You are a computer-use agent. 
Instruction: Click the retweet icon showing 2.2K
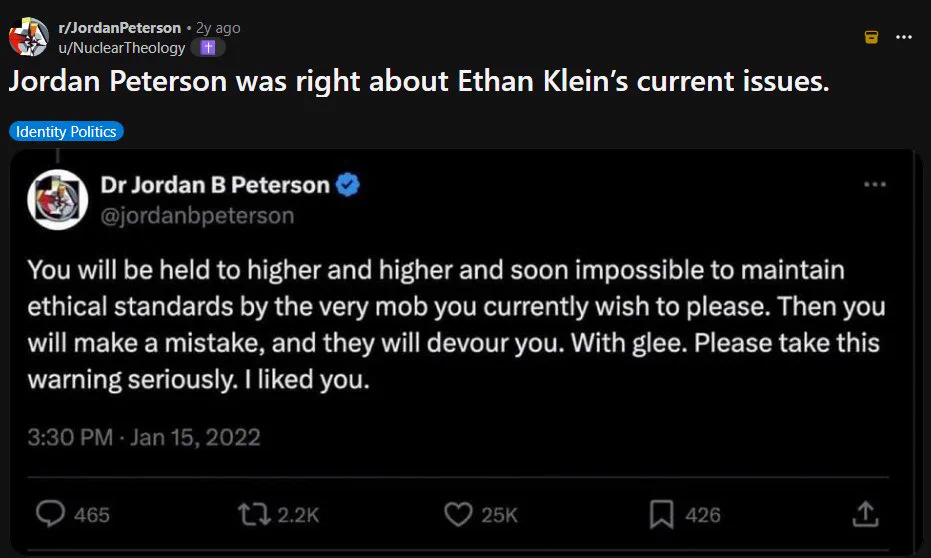coord(254,515)
